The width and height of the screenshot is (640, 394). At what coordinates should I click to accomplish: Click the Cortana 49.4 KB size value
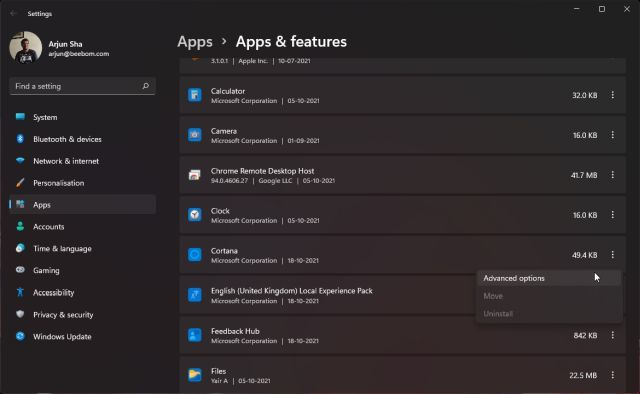[x=584, y=255]
